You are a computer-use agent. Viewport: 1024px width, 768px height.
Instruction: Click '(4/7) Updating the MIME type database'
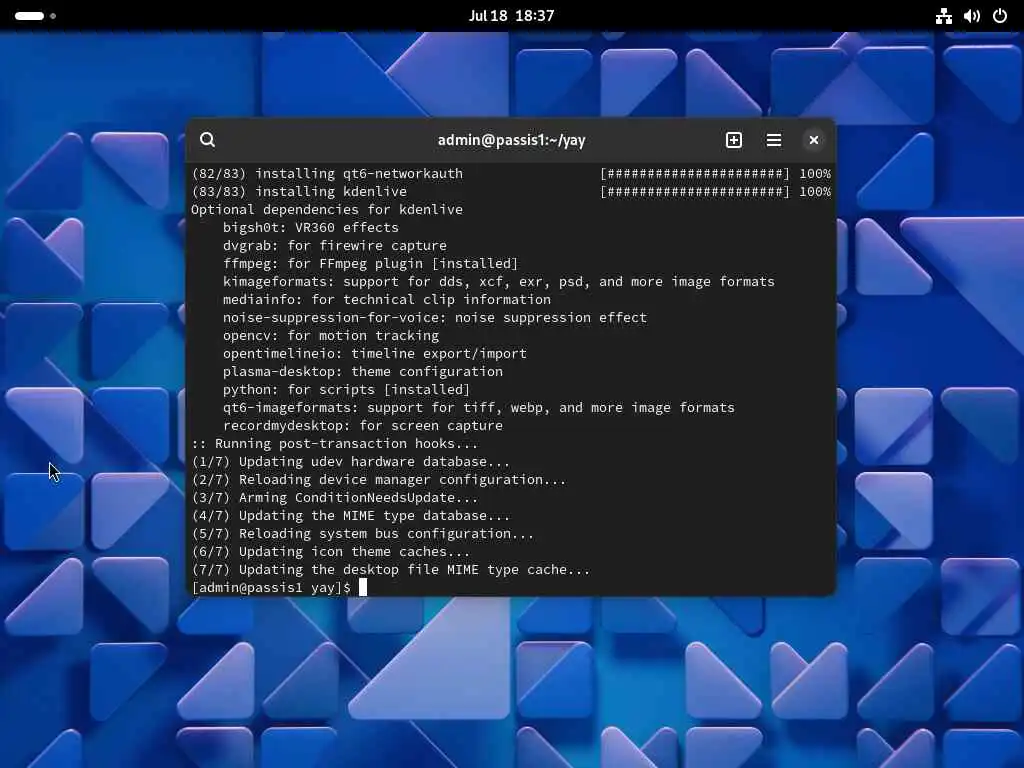click(x=351, y=516)
